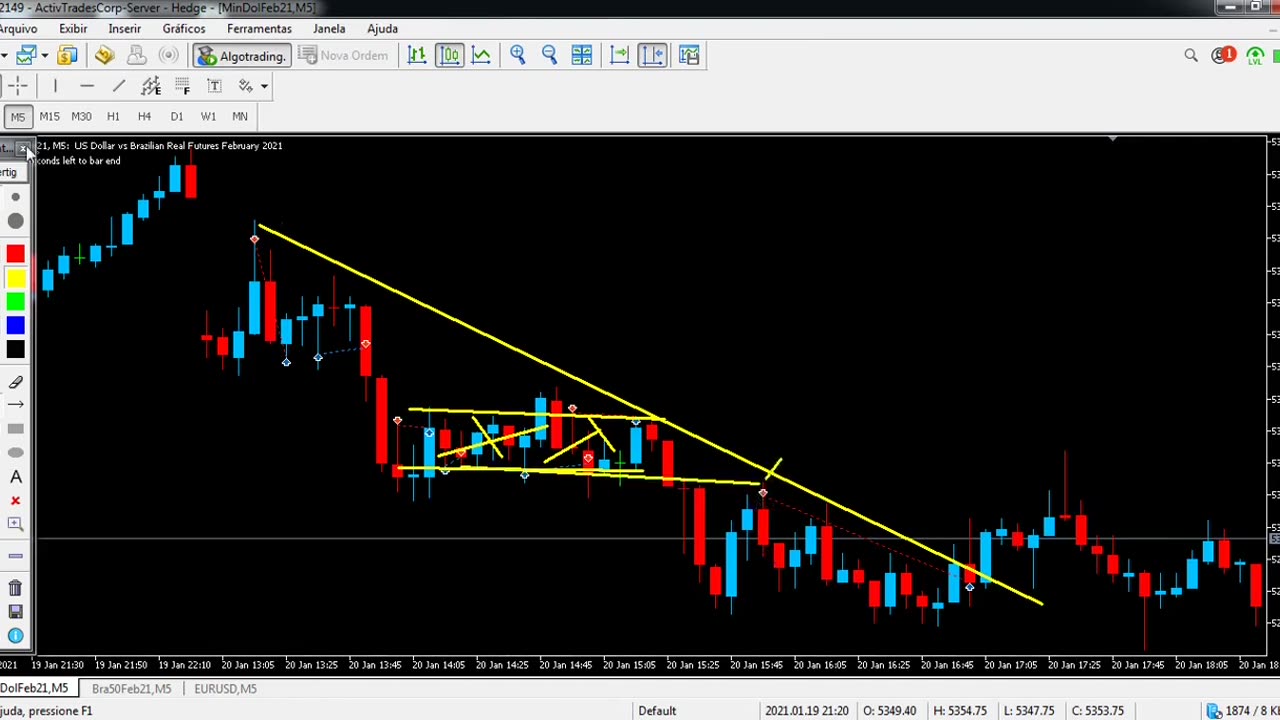Zoom in on the chart

517,55
